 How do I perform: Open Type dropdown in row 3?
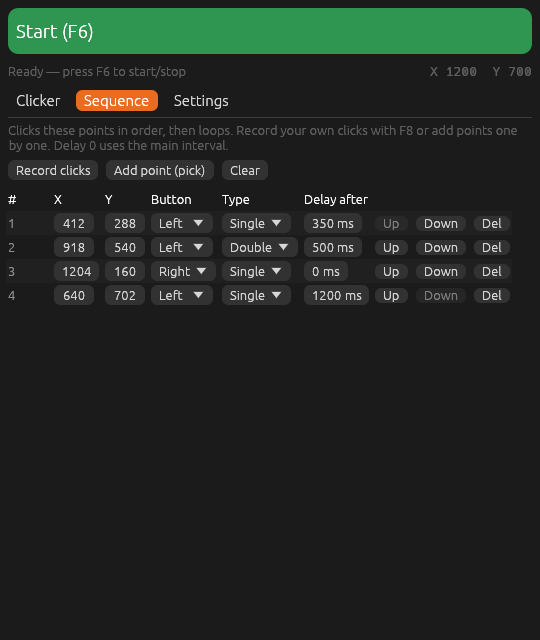tap(256, 271)
